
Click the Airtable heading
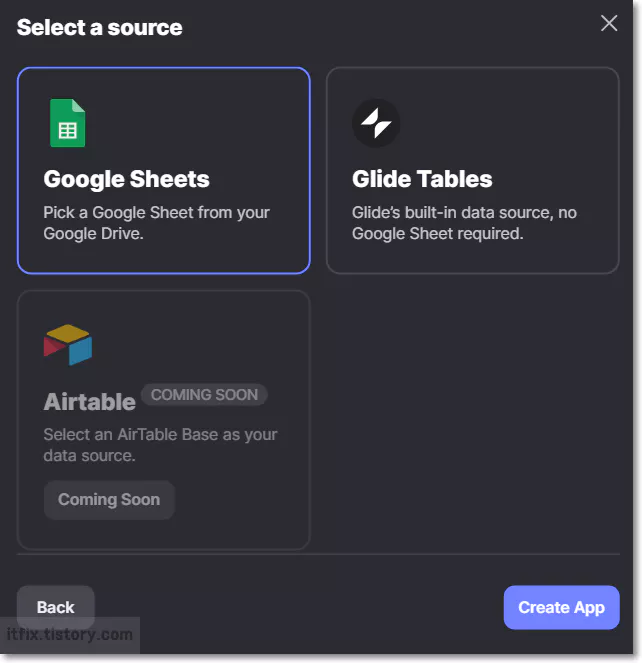click(90, 402)
